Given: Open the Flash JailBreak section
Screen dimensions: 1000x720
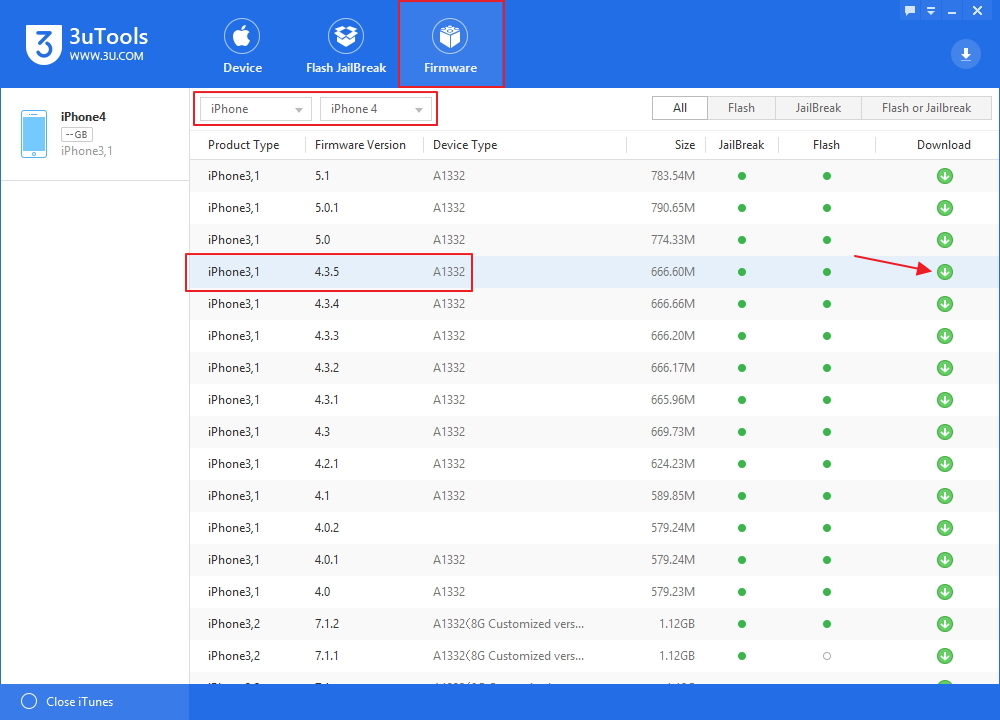Looking at the screenshot, I should (x=346, y=45).
